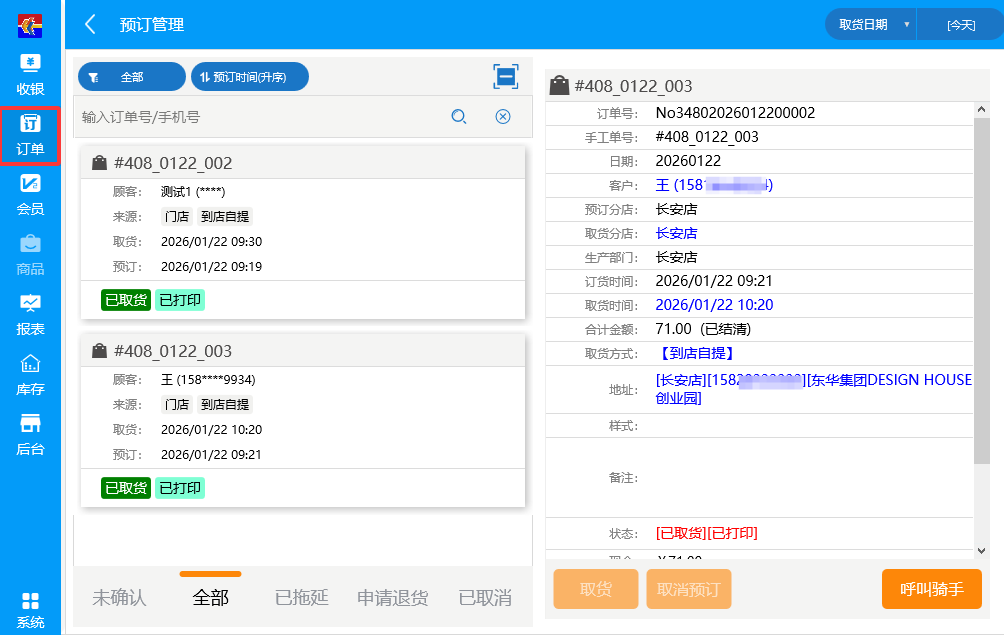Click bag icon in detail panel header
This screenshot has height=635, width=1004.
coord(559,85)
